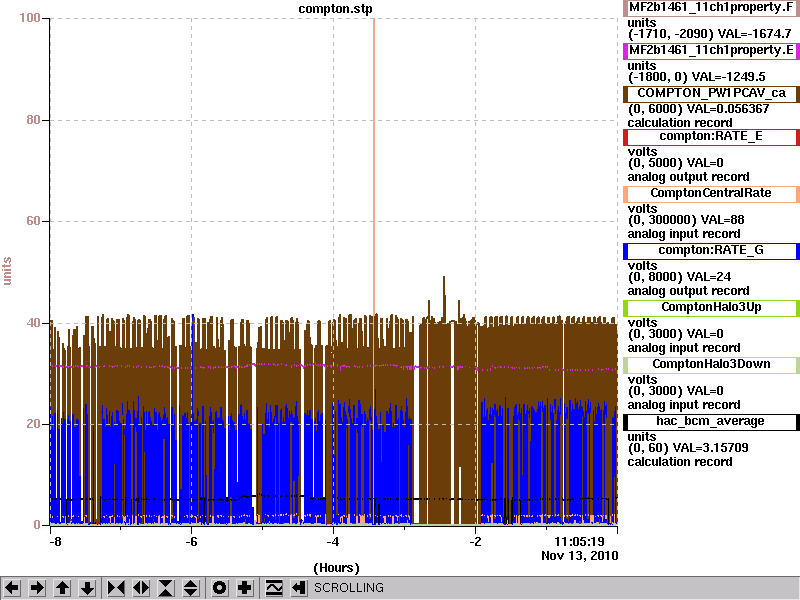Click the -6 hour x-axis tick label
The height and width of the screenshot is (600, 800).
coord(191,542)
